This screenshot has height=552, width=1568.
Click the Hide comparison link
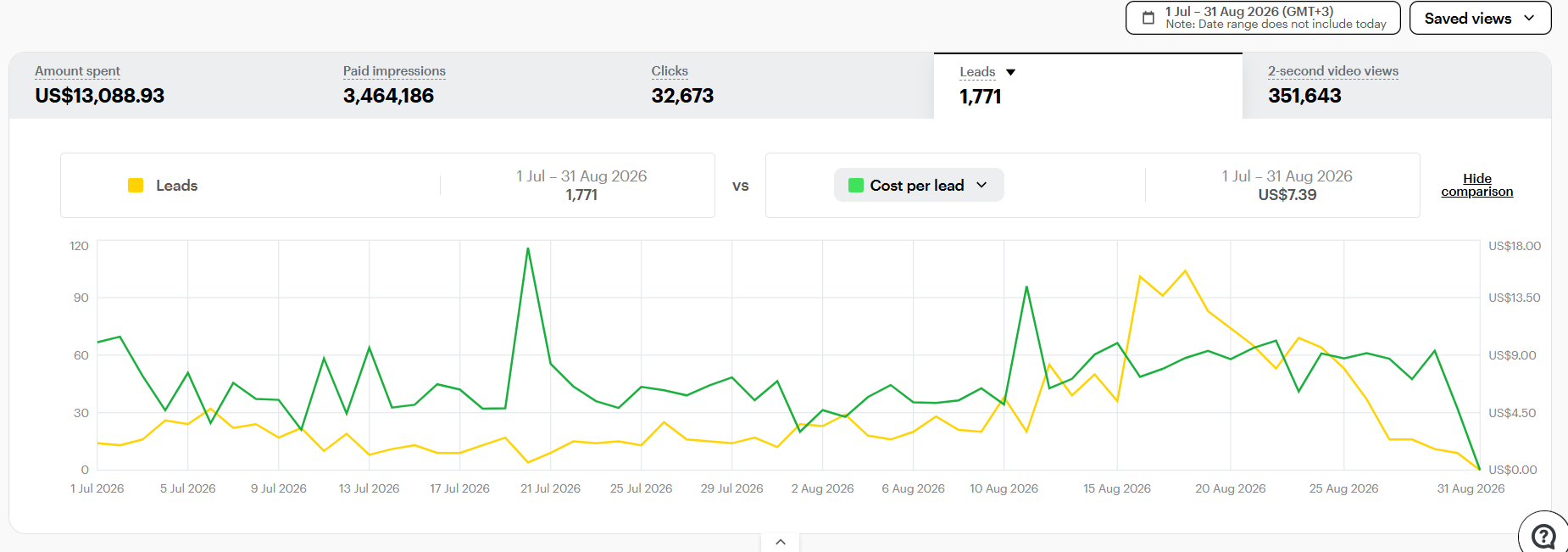pyautogui.click(x=1477, y=185)
